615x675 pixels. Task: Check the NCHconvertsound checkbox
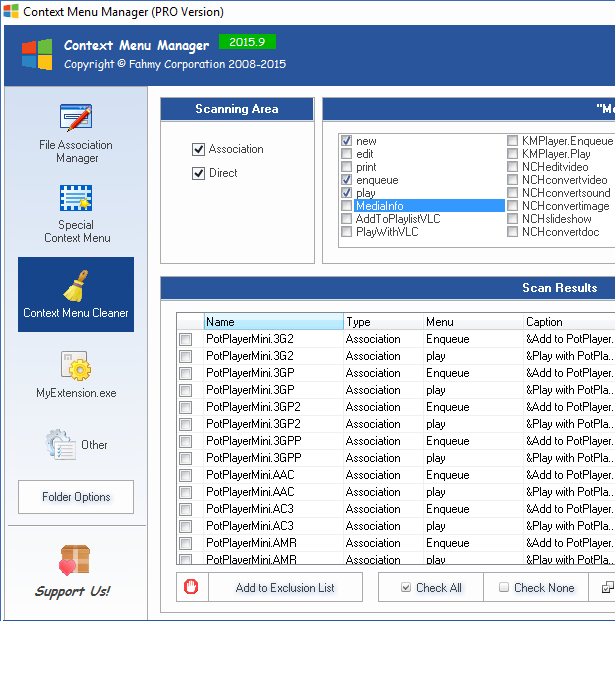512,192
